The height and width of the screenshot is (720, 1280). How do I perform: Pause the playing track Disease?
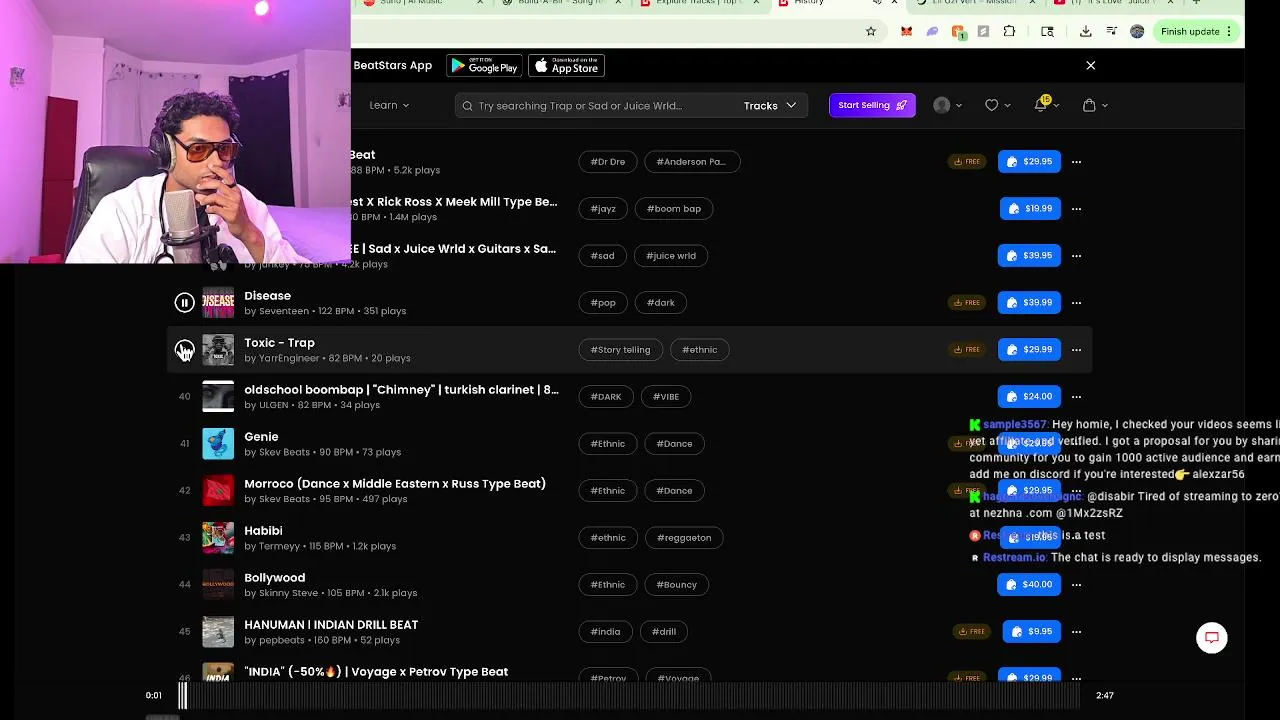coord(184,302)
